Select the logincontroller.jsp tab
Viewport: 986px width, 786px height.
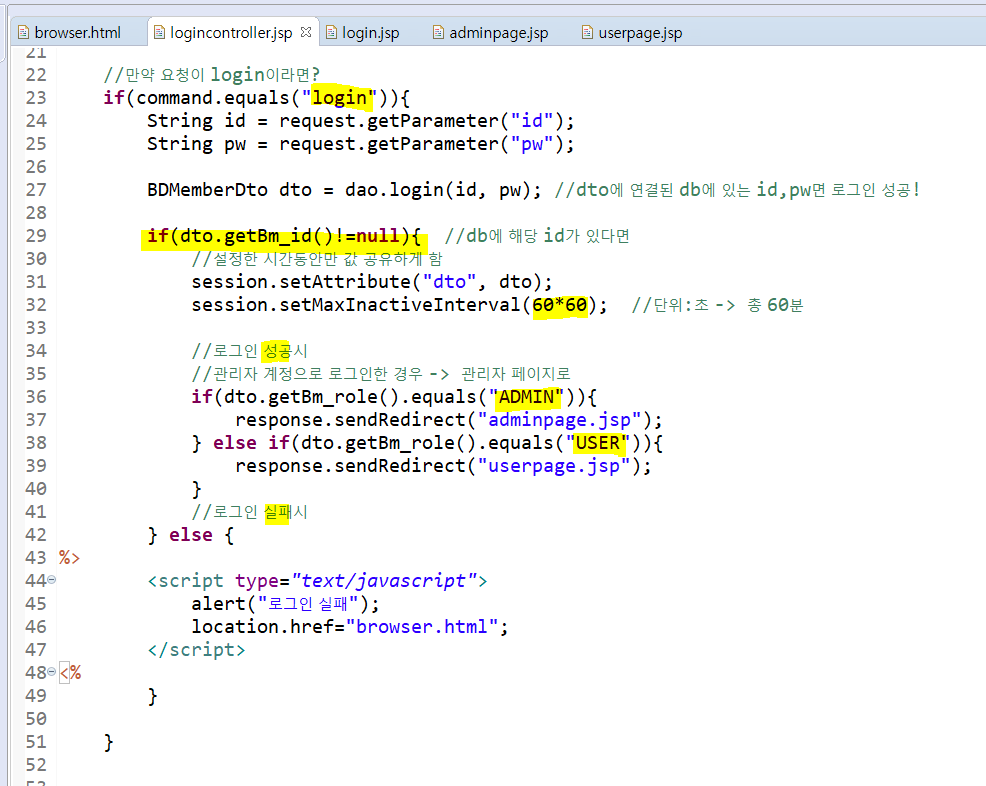coord(231,33)
